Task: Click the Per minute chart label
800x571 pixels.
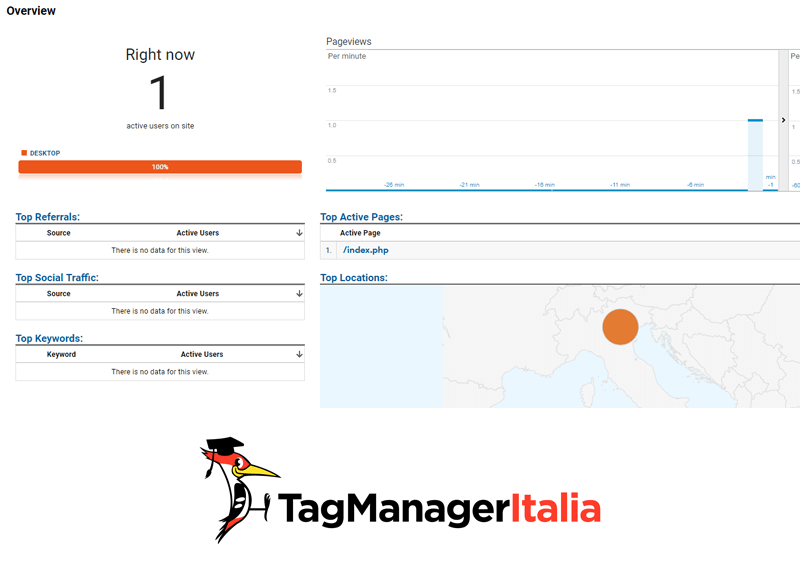Action: [x=347, y=56]
